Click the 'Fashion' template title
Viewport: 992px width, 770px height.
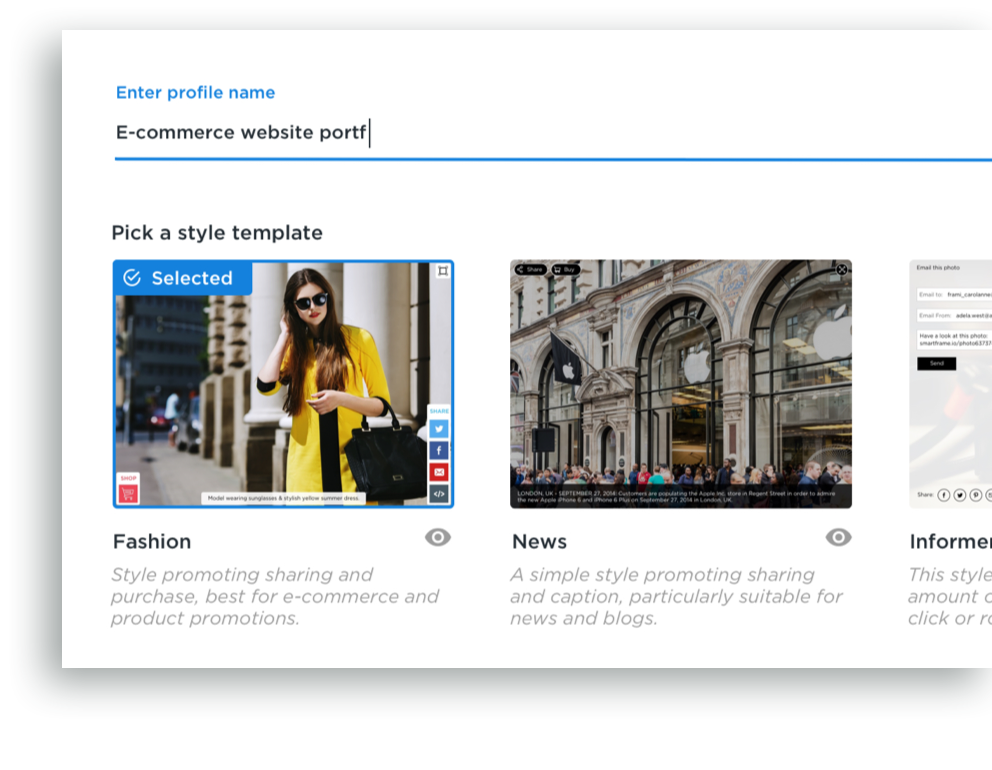(x=152, y=542)
